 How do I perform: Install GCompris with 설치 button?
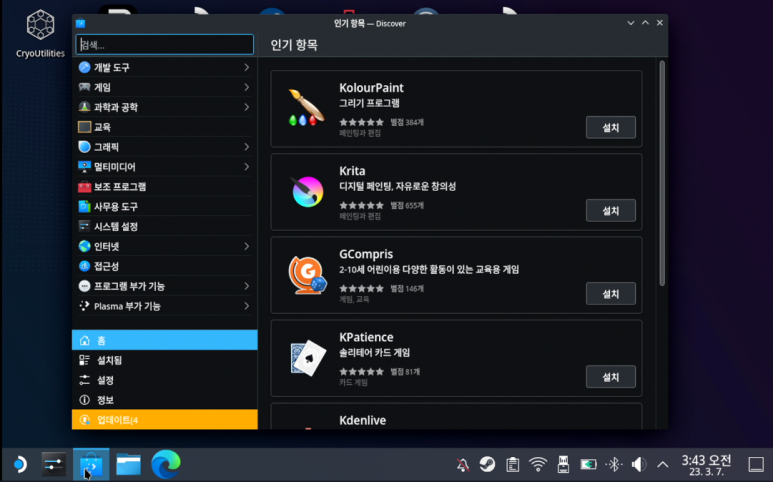pos(610,294)
